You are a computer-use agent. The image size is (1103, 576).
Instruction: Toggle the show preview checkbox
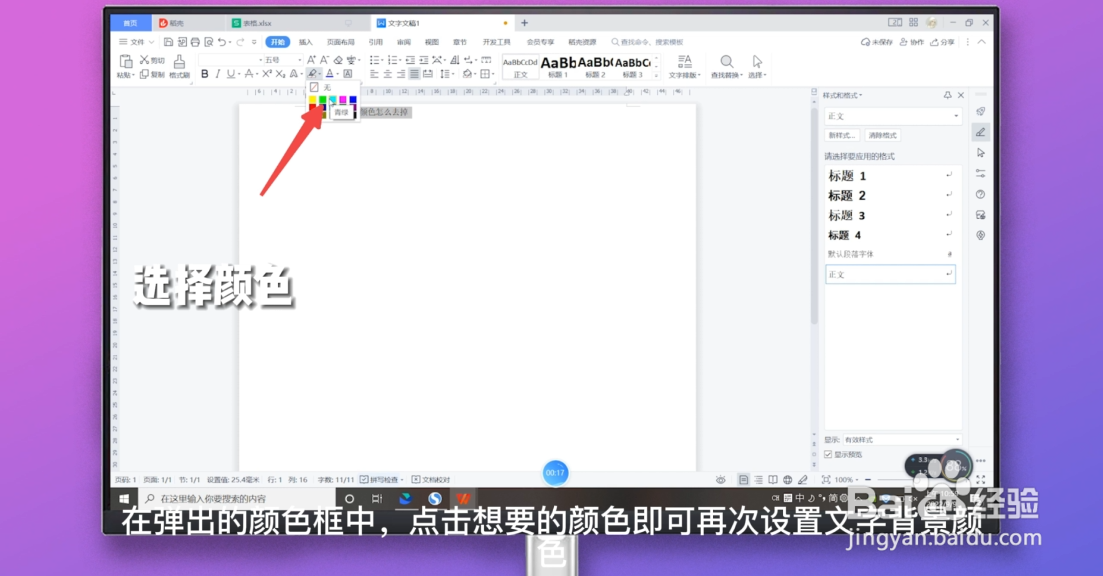828,454
